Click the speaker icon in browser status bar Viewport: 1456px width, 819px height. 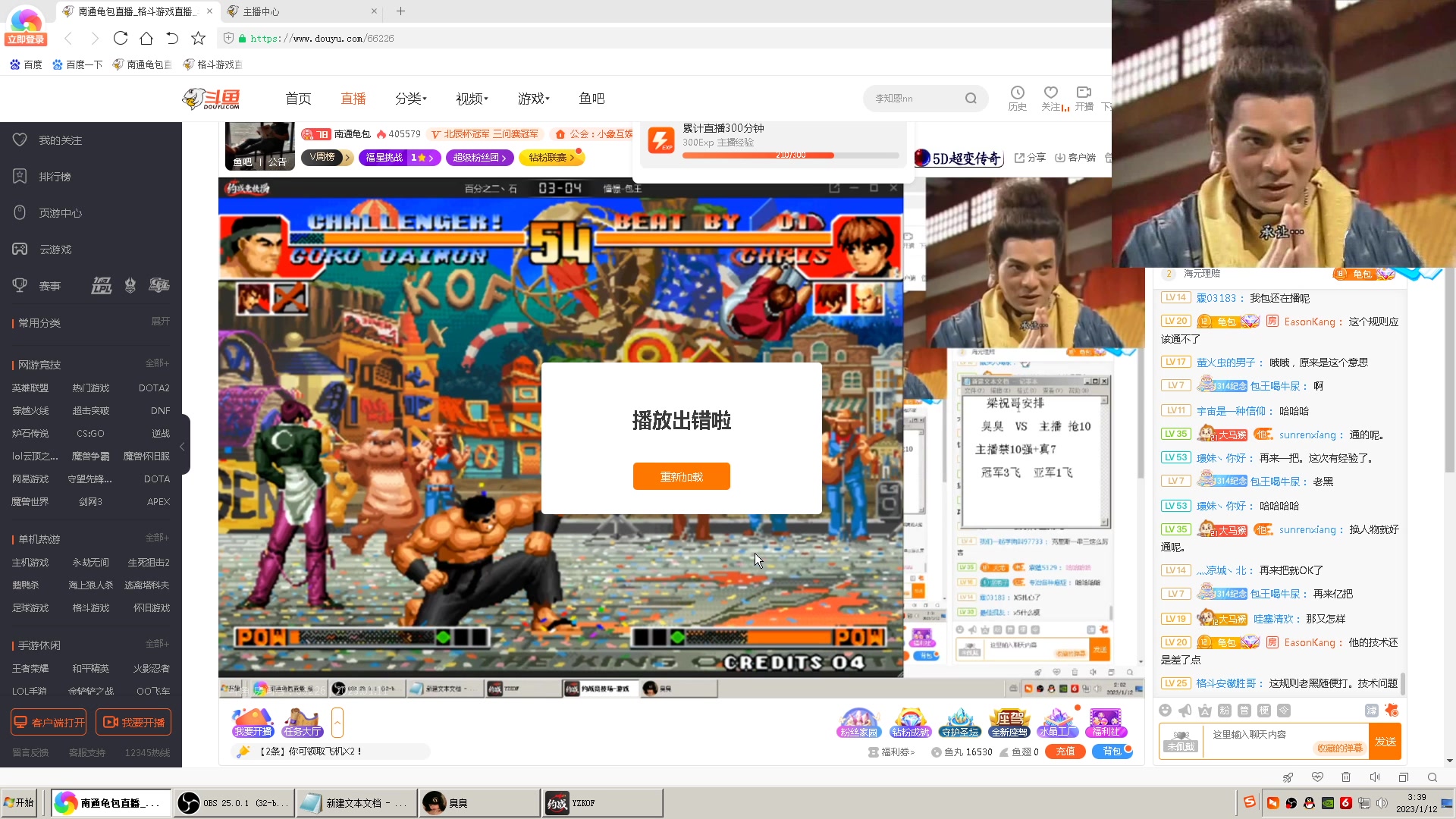point(1375,777)
